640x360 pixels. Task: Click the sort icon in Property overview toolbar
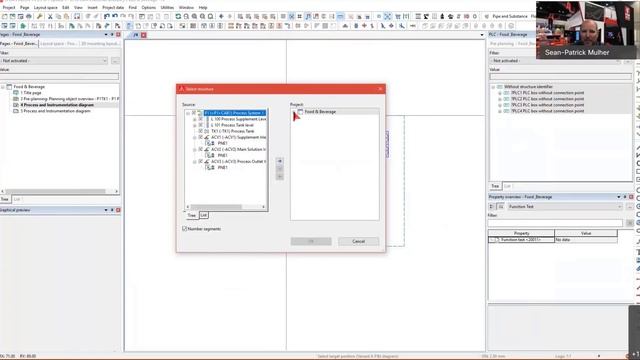[491, 207]
